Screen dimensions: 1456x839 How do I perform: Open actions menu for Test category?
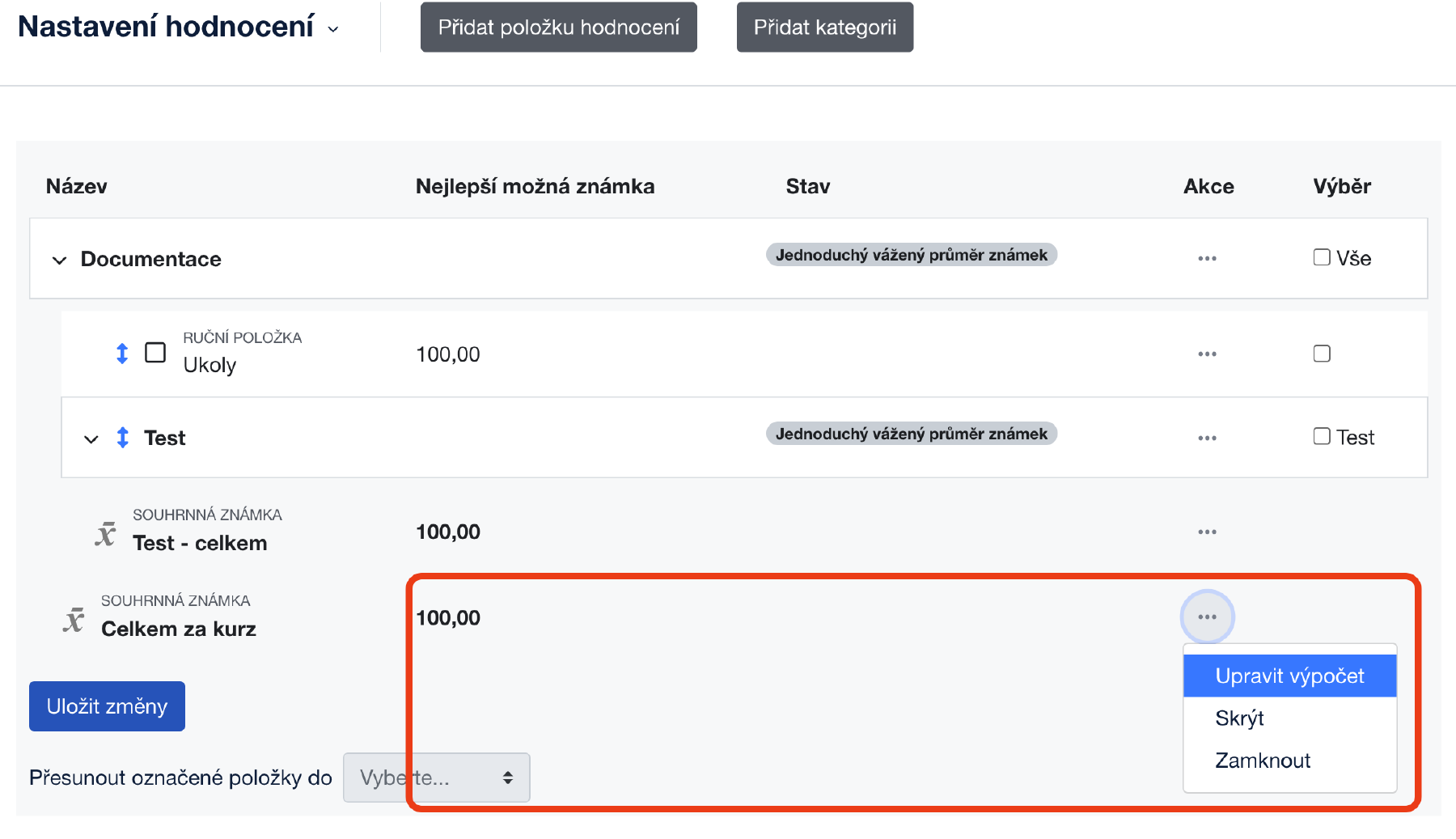[1207, 438]
